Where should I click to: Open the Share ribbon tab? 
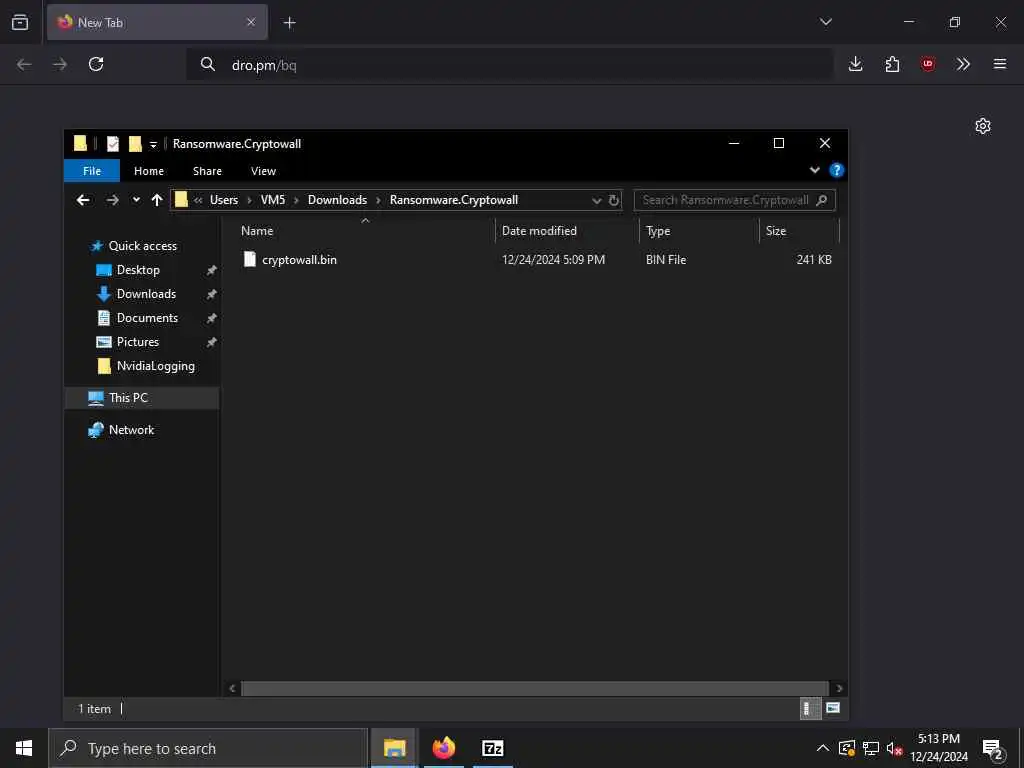[207, 171]
